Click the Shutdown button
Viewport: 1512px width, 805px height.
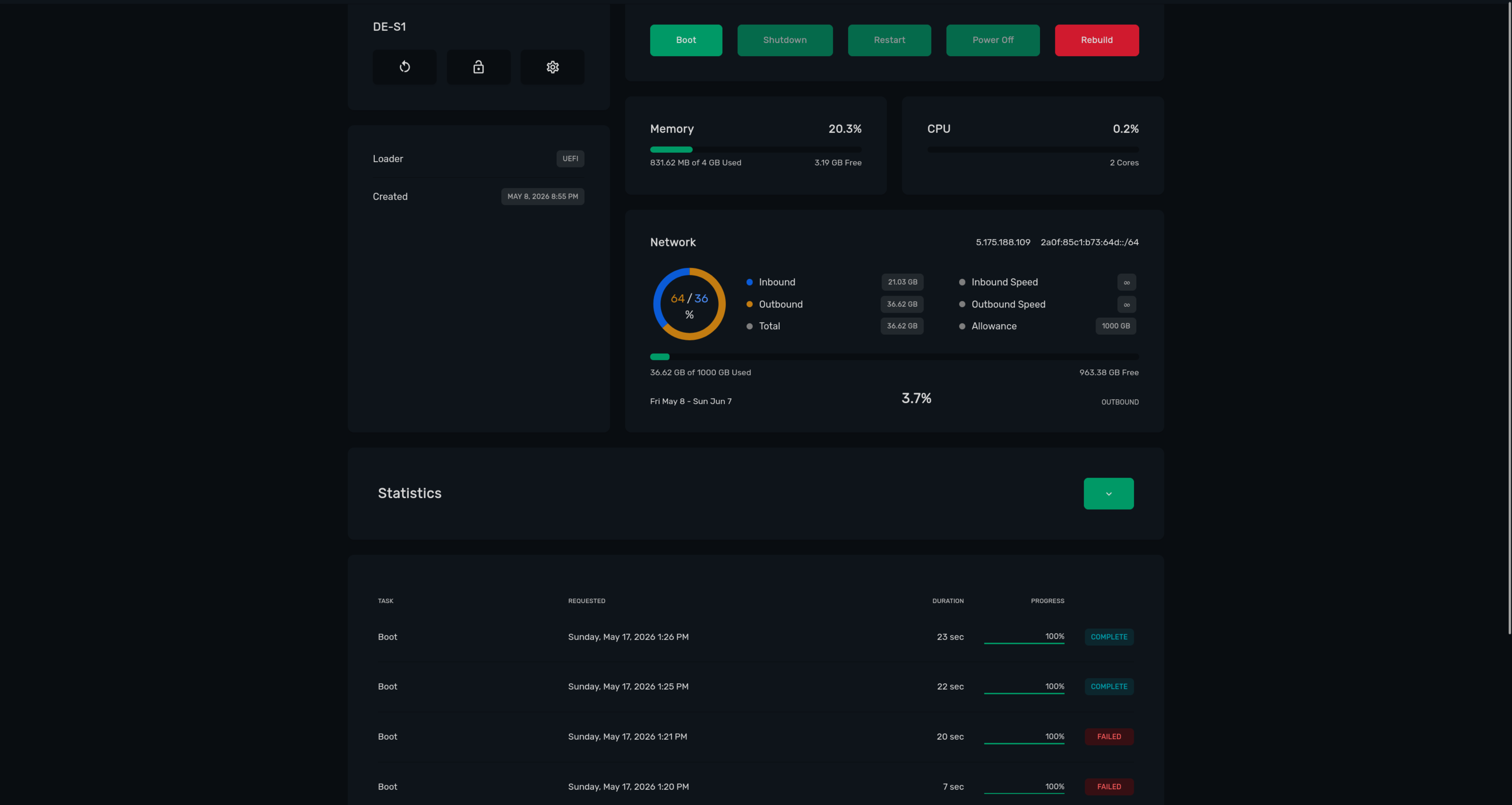785,40
